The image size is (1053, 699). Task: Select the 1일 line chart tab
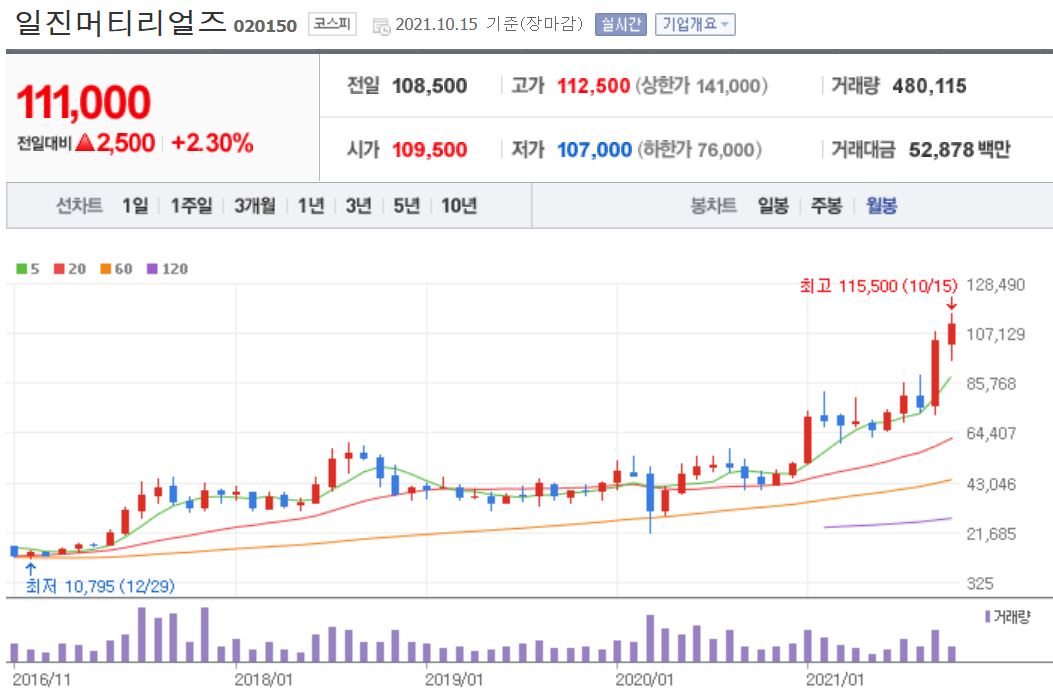[135, 205]
